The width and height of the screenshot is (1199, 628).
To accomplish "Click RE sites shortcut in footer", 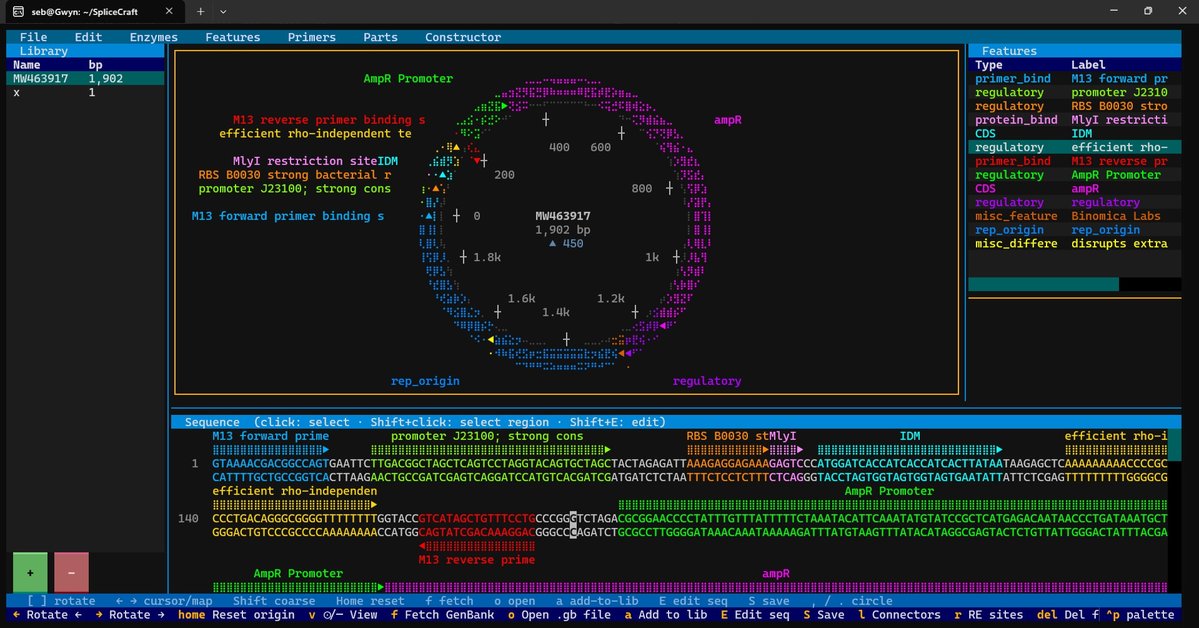I will pyautogui.click(x=988, y=614).
